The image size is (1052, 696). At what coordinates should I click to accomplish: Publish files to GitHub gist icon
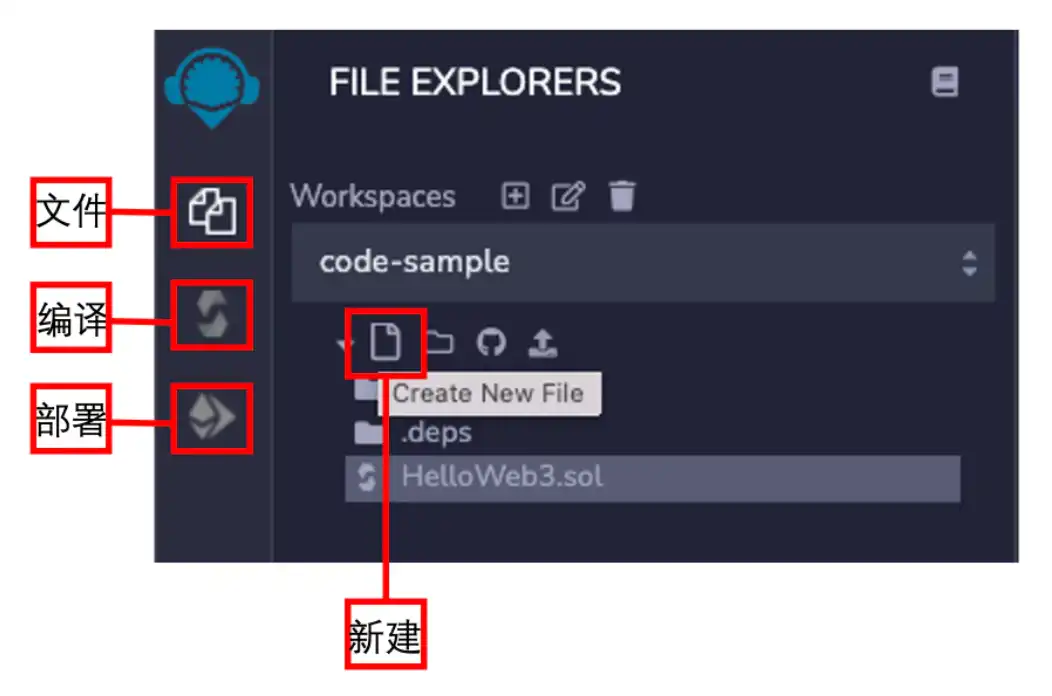point(491,342)
